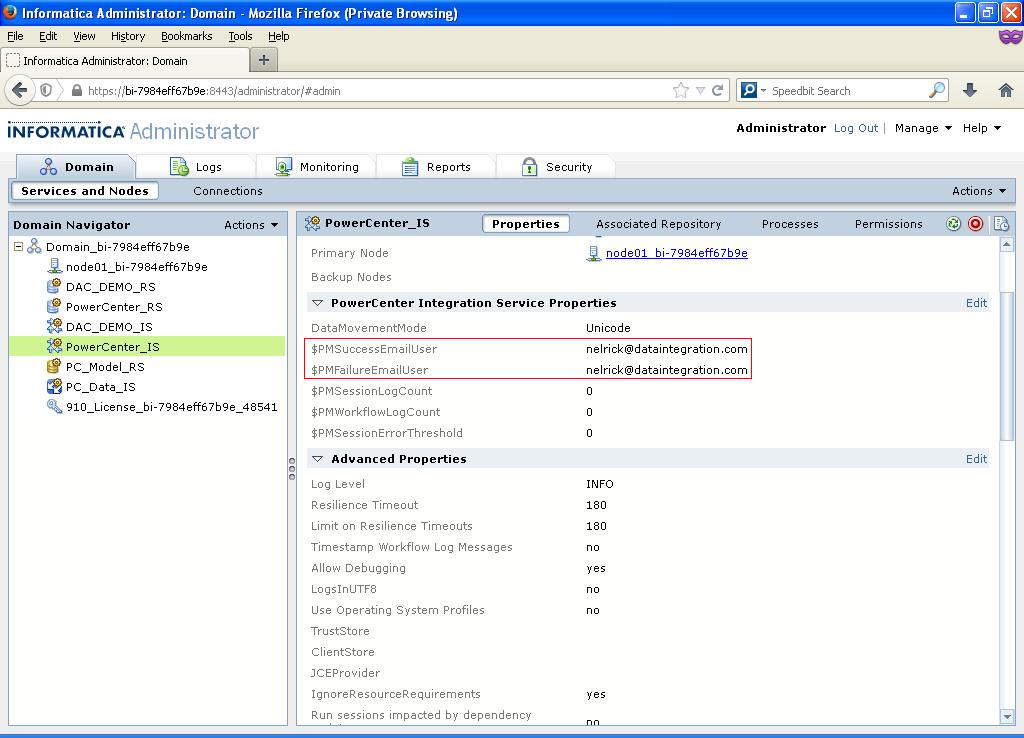Click the search magnifier icon

point(937,90)
